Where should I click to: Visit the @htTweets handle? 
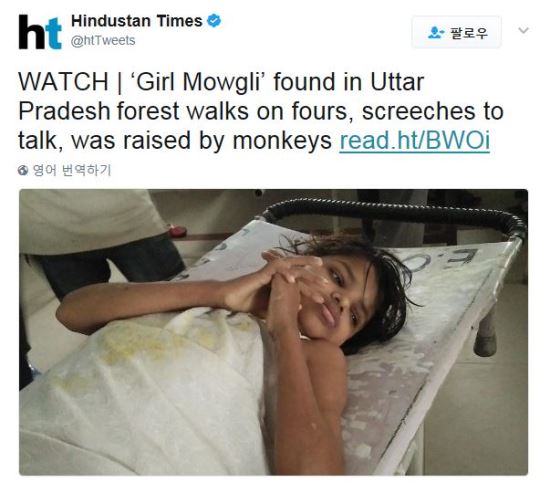coord(103,41)
